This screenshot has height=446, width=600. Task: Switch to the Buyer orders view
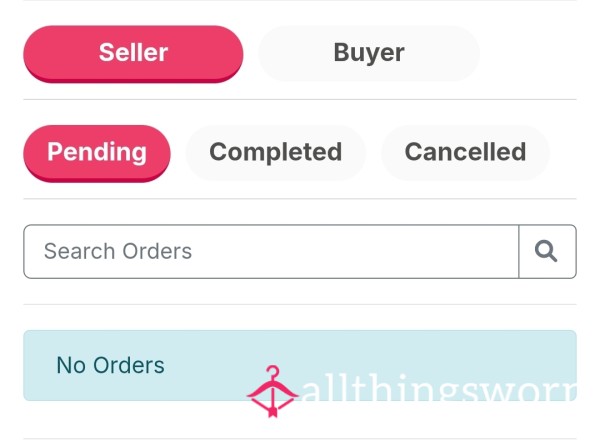pos(369,53)
